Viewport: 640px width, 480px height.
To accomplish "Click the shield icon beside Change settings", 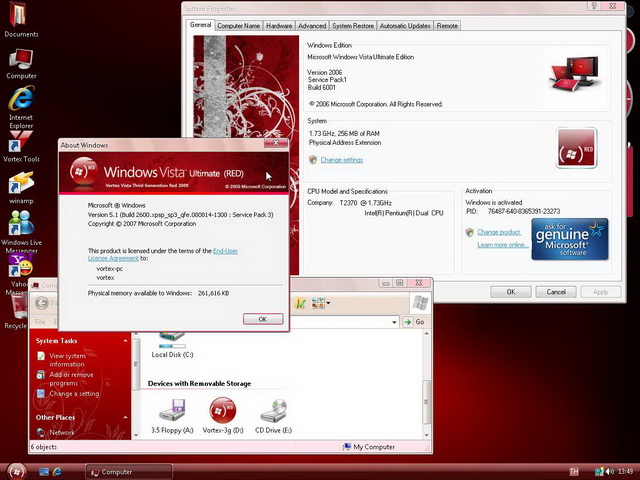I will (313, 160).
